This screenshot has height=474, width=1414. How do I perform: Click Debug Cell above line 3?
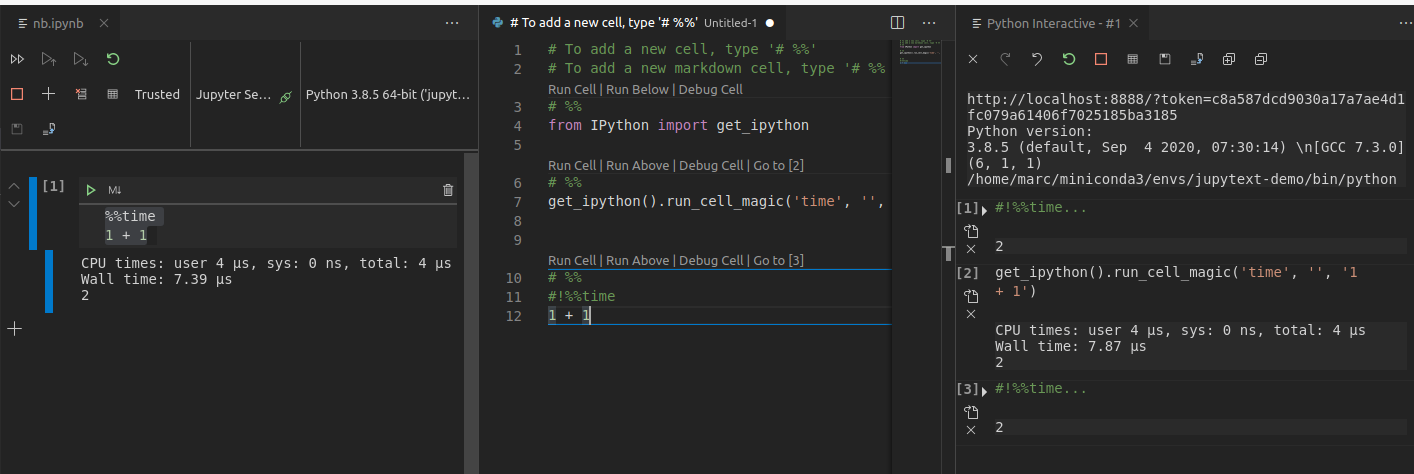711,89
